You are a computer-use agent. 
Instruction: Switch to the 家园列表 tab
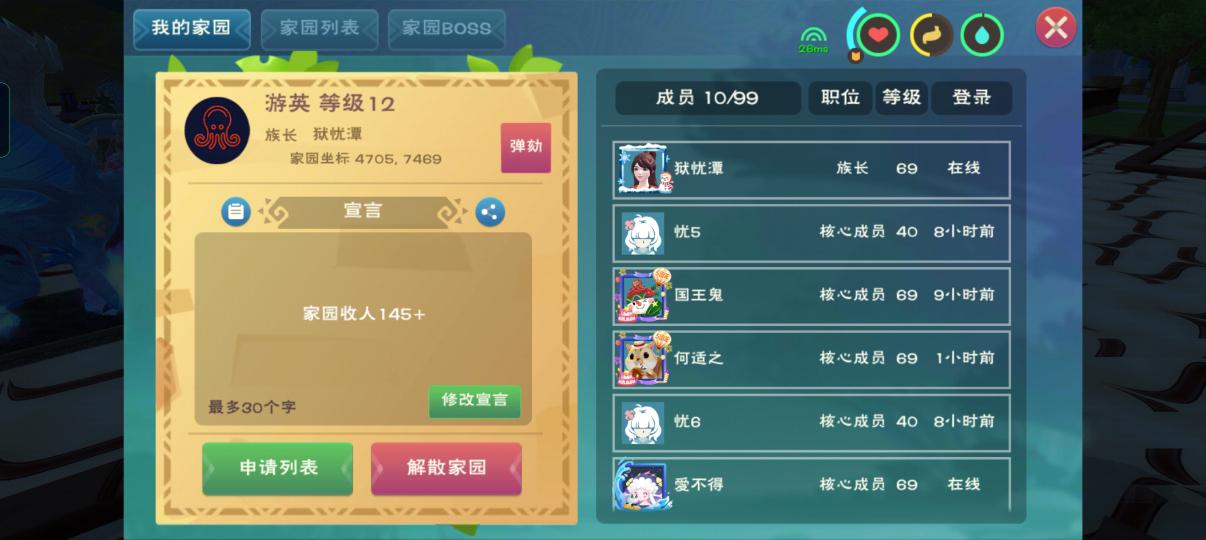tap(320, 29)
